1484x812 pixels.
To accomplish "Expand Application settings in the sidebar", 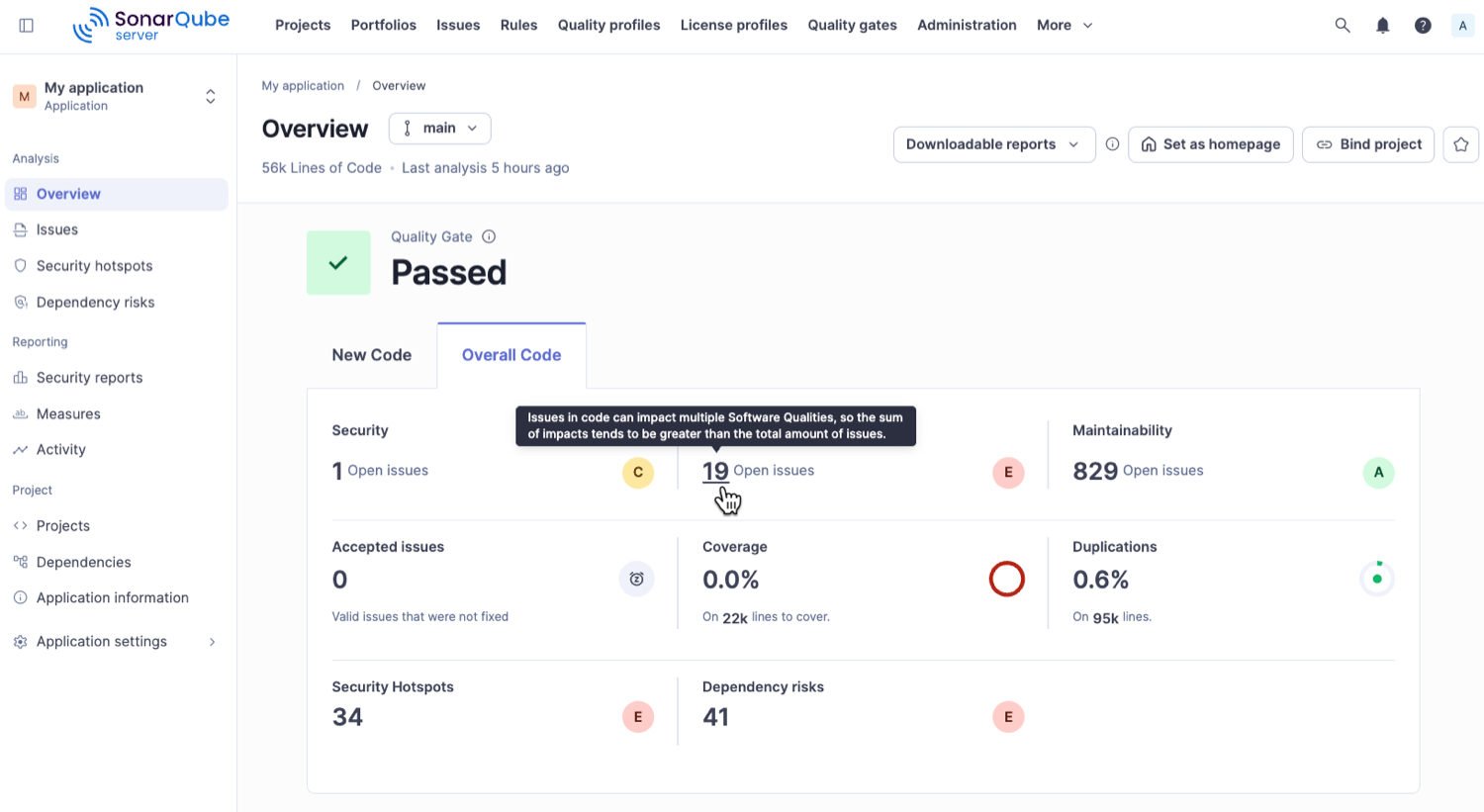I will pyautogui.click(x=117, y=642).
